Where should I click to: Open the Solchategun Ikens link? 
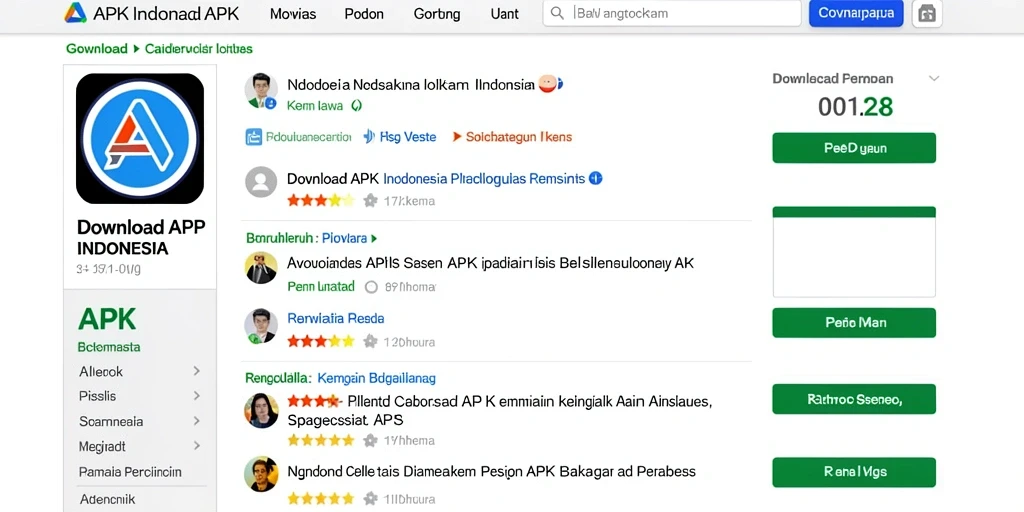[519, 137]
